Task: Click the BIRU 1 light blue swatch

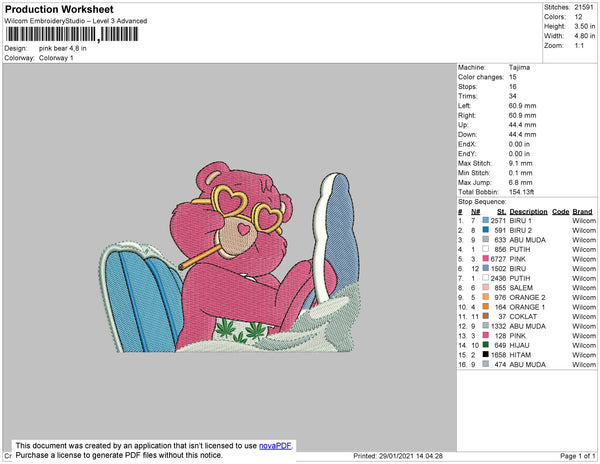Action: pos(486,220)
